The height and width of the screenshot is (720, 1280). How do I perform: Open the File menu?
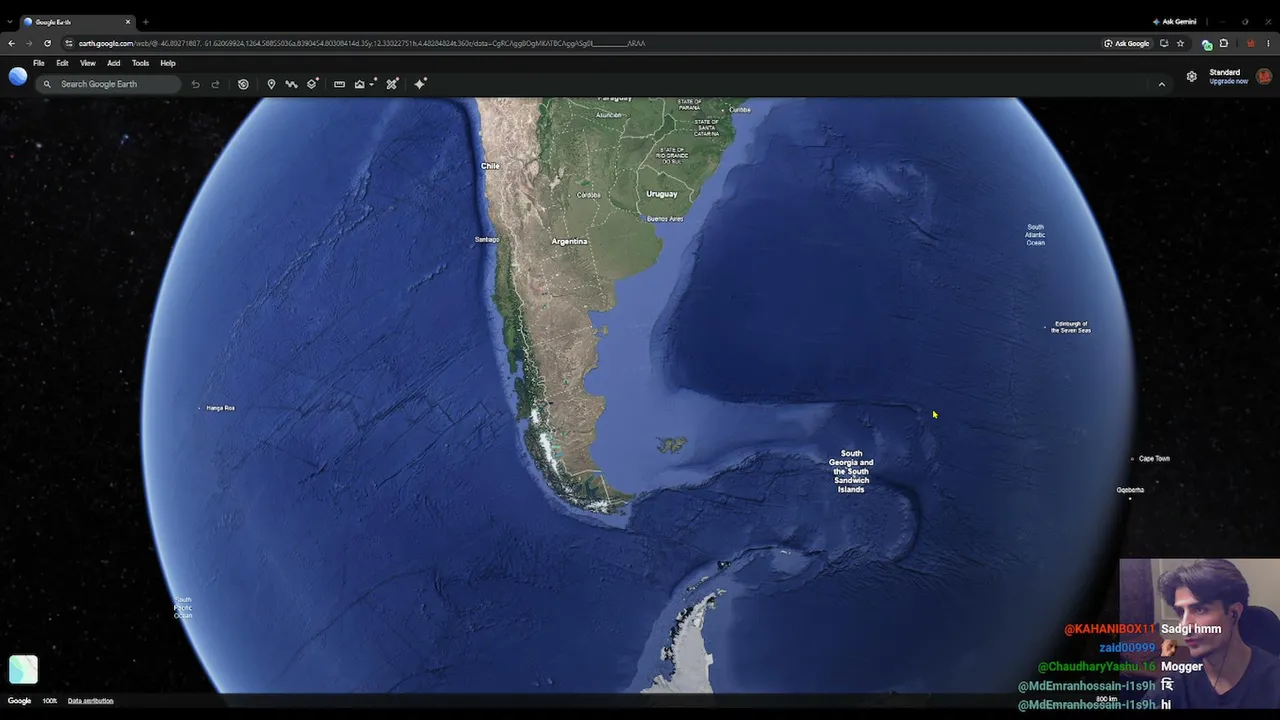click(x=39, y=63)
